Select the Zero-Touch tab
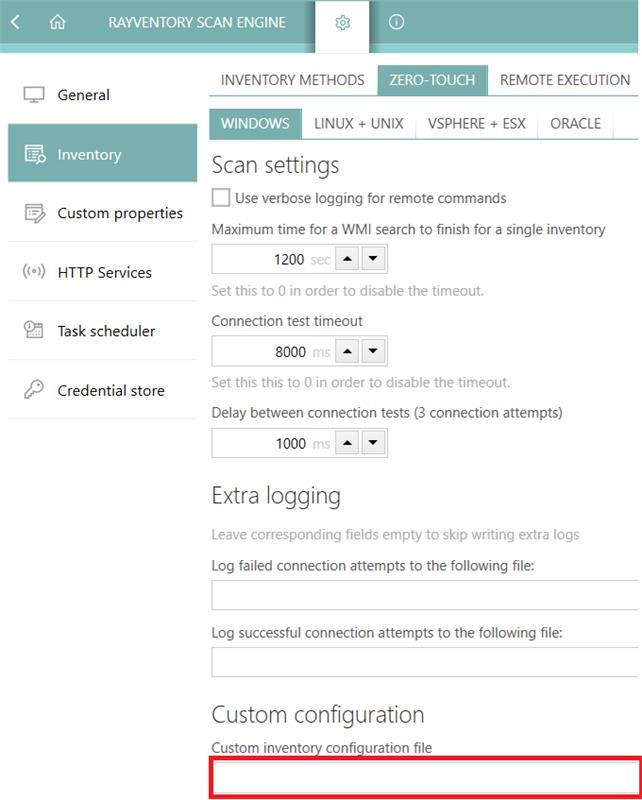The height and width of the screenshot is (800, 642). tap(432, 80)
